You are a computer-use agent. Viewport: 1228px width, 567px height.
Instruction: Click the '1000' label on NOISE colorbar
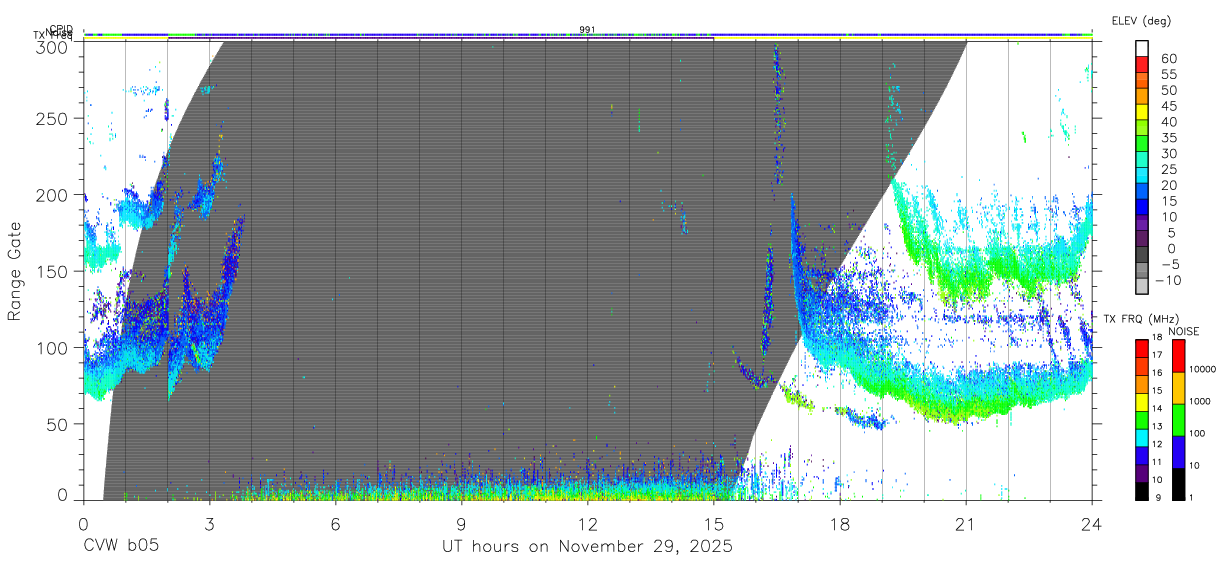(1201, 401)
